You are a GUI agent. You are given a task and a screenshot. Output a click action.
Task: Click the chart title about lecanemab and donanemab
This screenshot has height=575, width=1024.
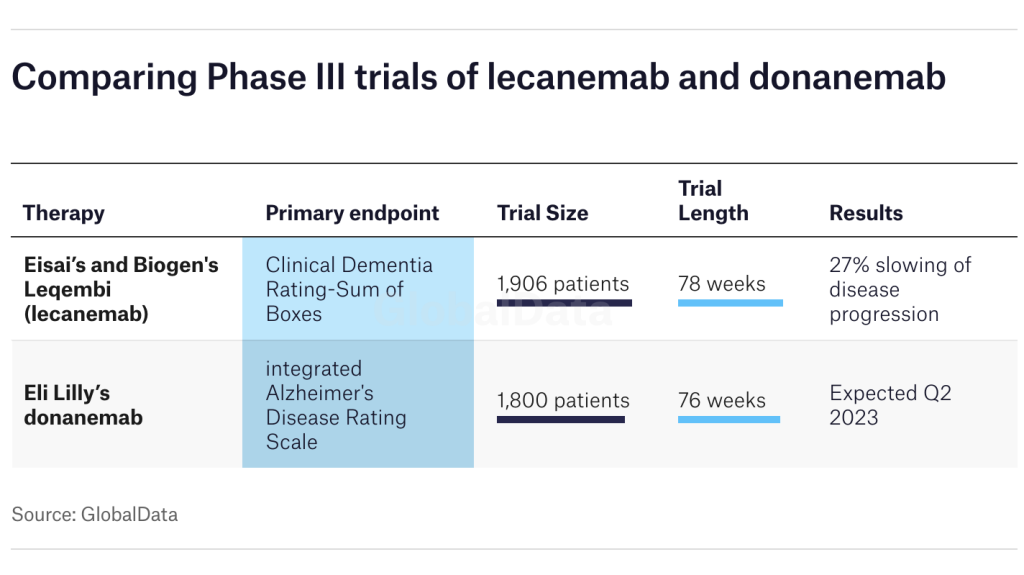(478, 77)
